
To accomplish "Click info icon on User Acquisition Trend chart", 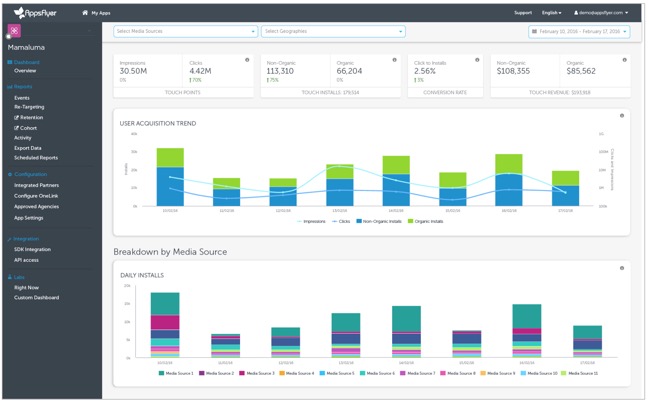I will [622, 116].
